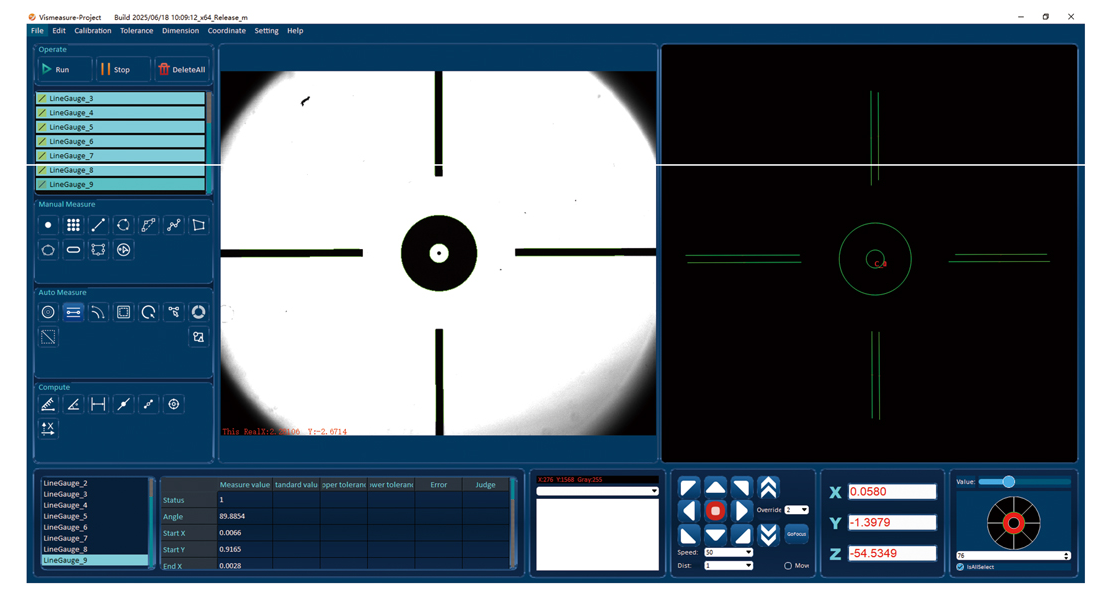Select LineGauge_5 in the Operate list
1103x599 pixels.
click(120, 127)
